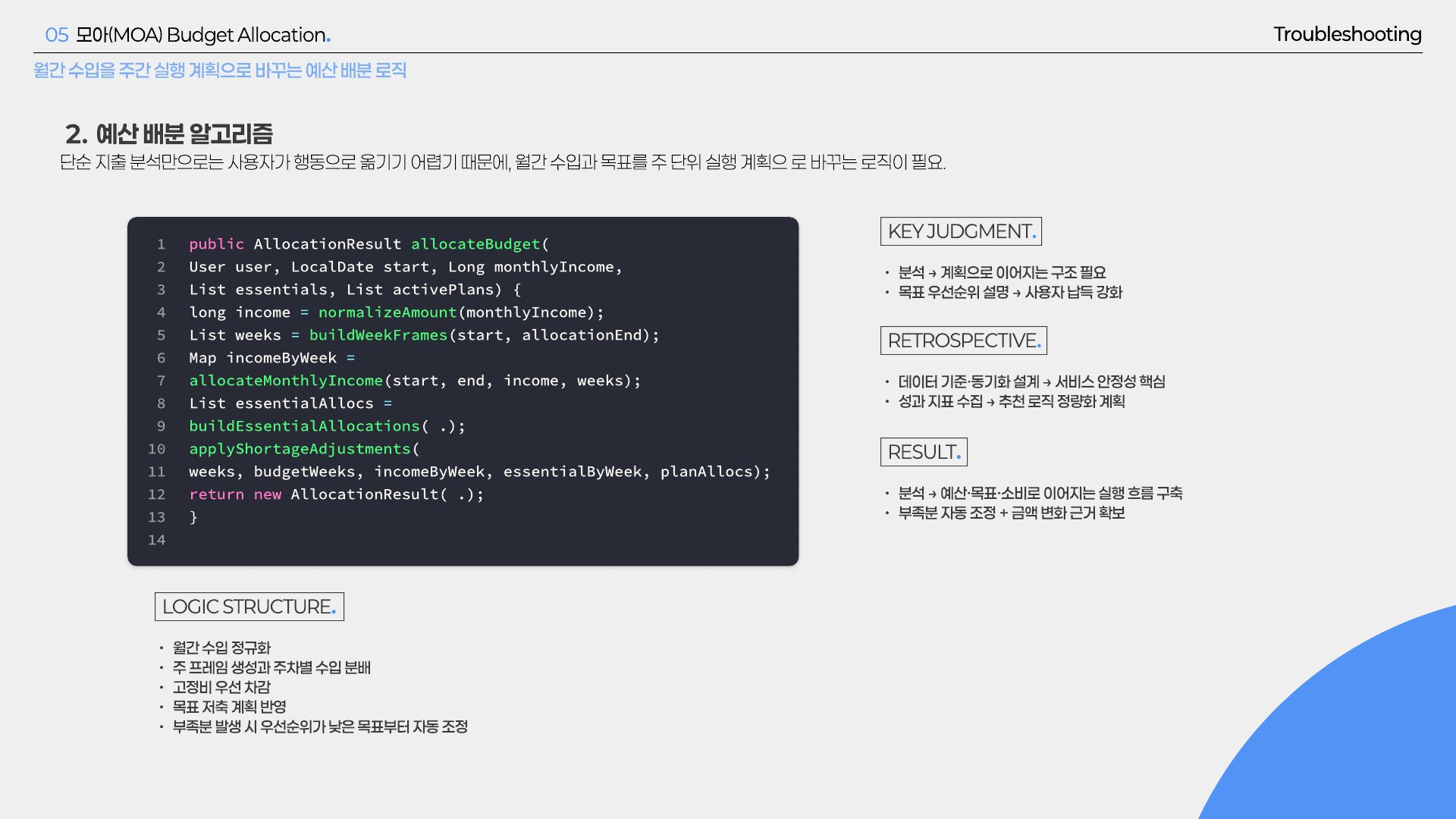Click the 'RETROSPECTIVE.' label box
The height and width of the screenshot is (819, 1456).
(964, 340)
